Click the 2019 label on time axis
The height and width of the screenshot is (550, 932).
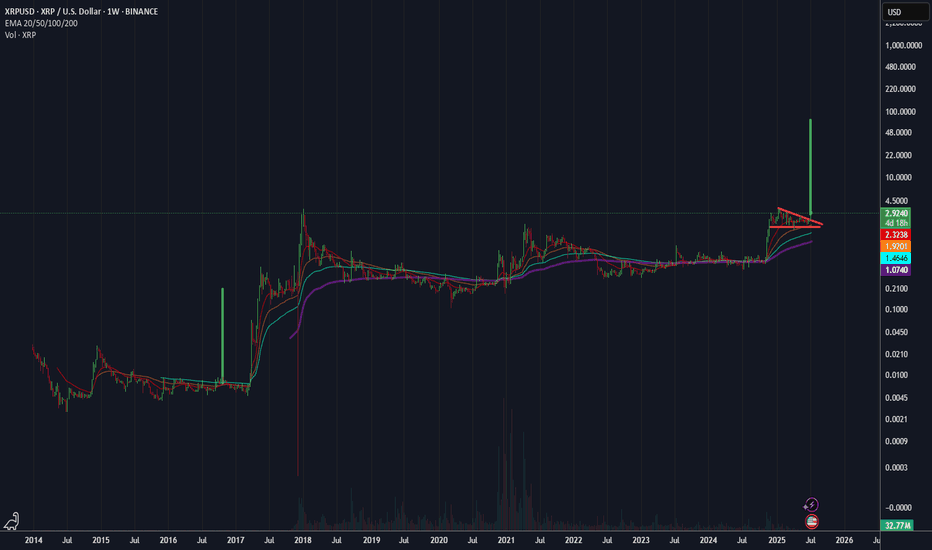tap(371, 540)
